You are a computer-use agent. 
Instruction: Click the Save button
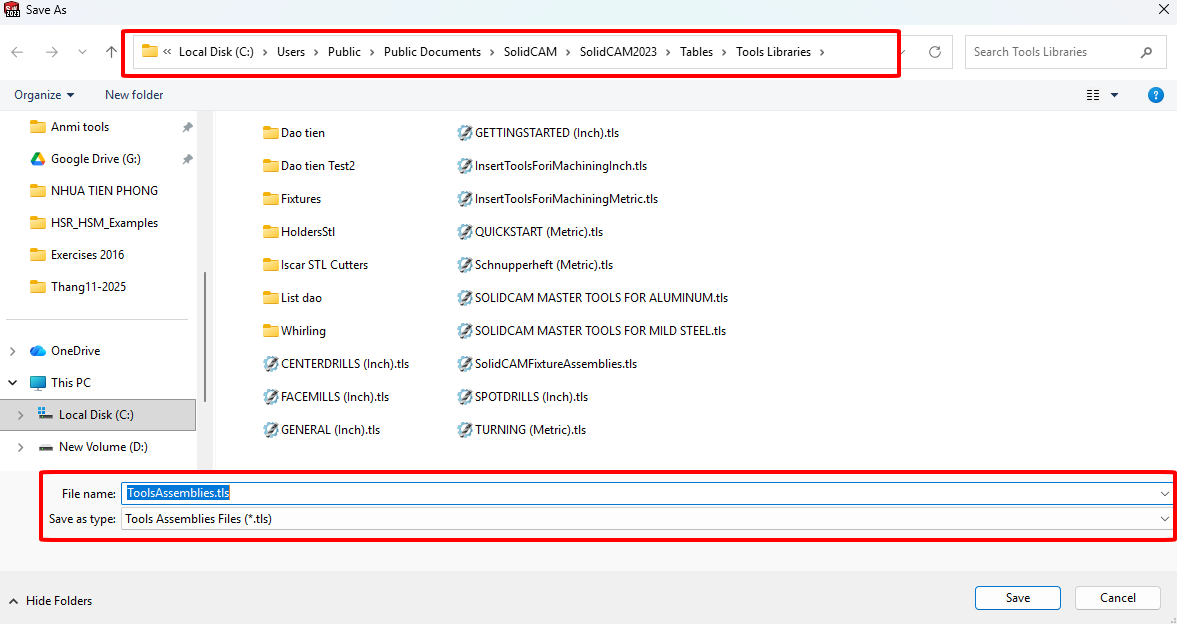pos(1017,598)
